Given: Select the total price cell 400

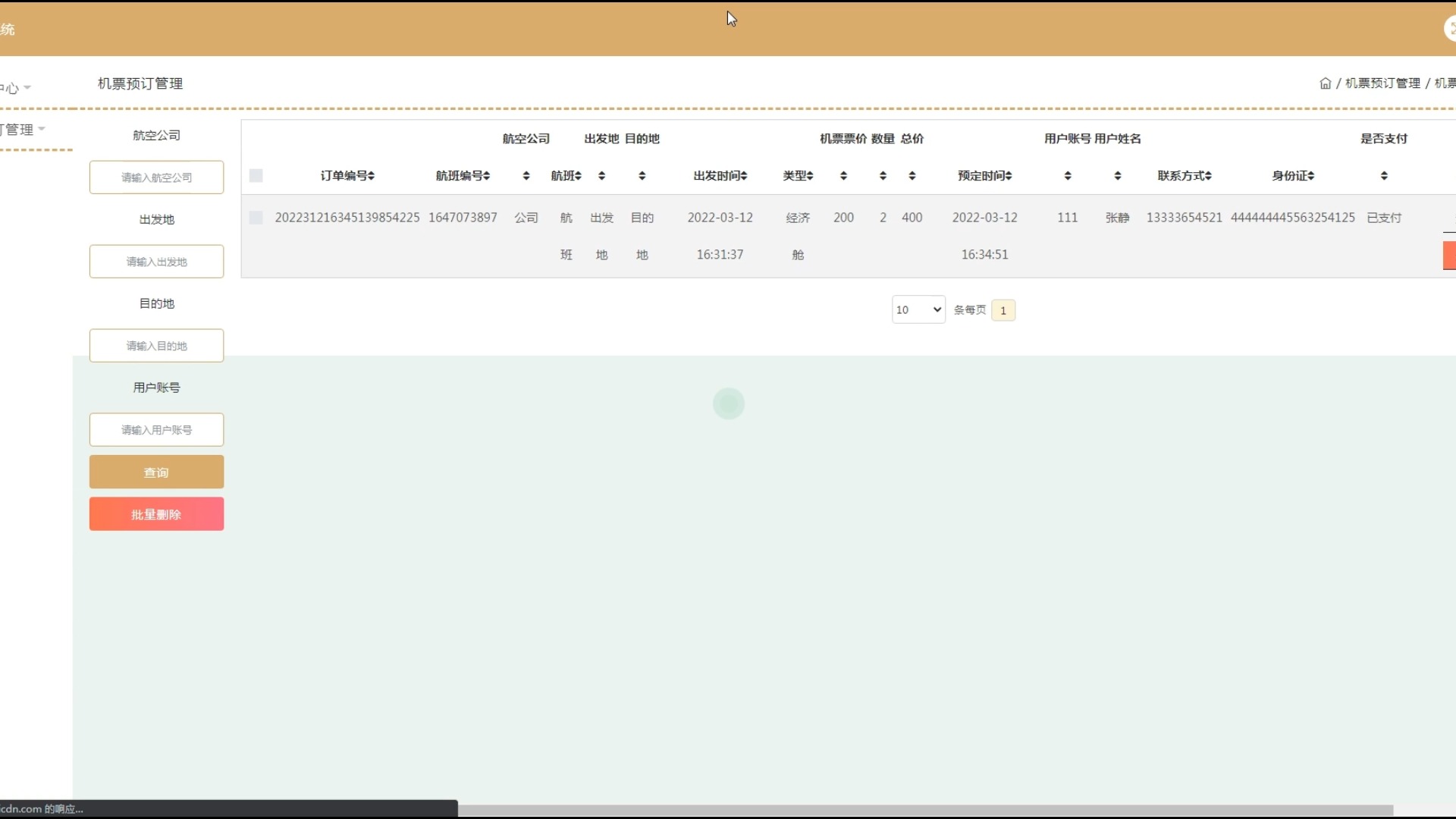Looking at the screenshot, I should 912,218.
